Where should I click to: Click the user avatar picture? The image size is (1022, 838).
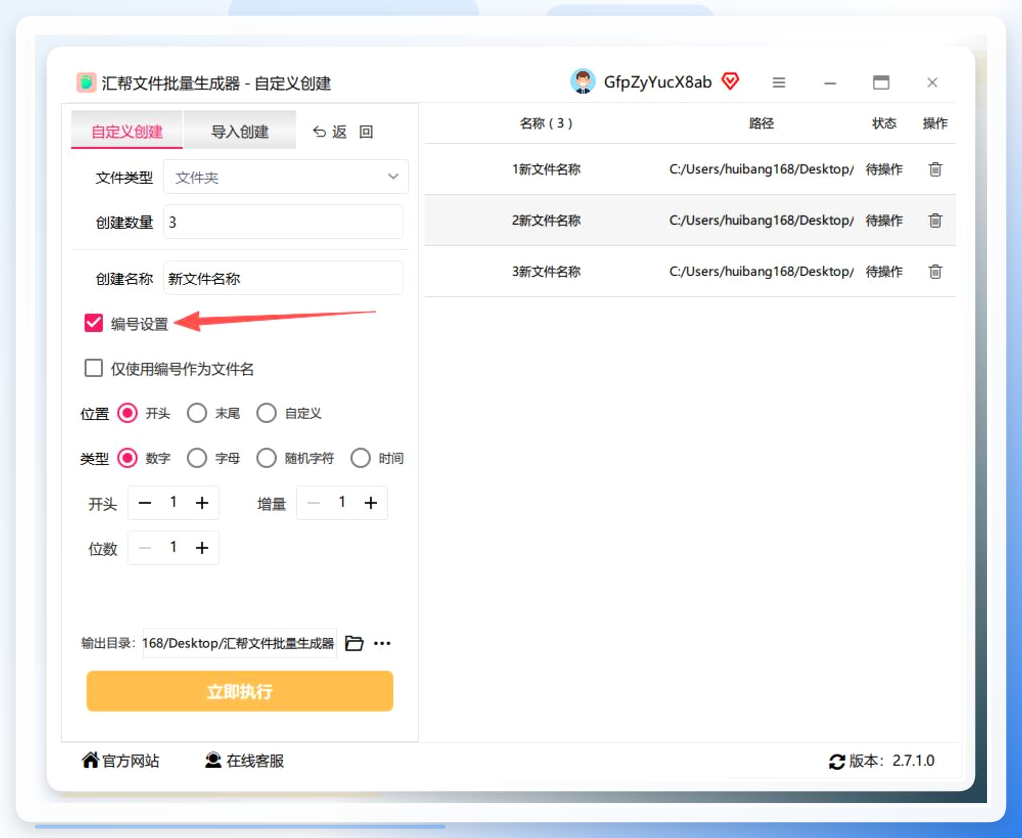(x=582, y=81)
